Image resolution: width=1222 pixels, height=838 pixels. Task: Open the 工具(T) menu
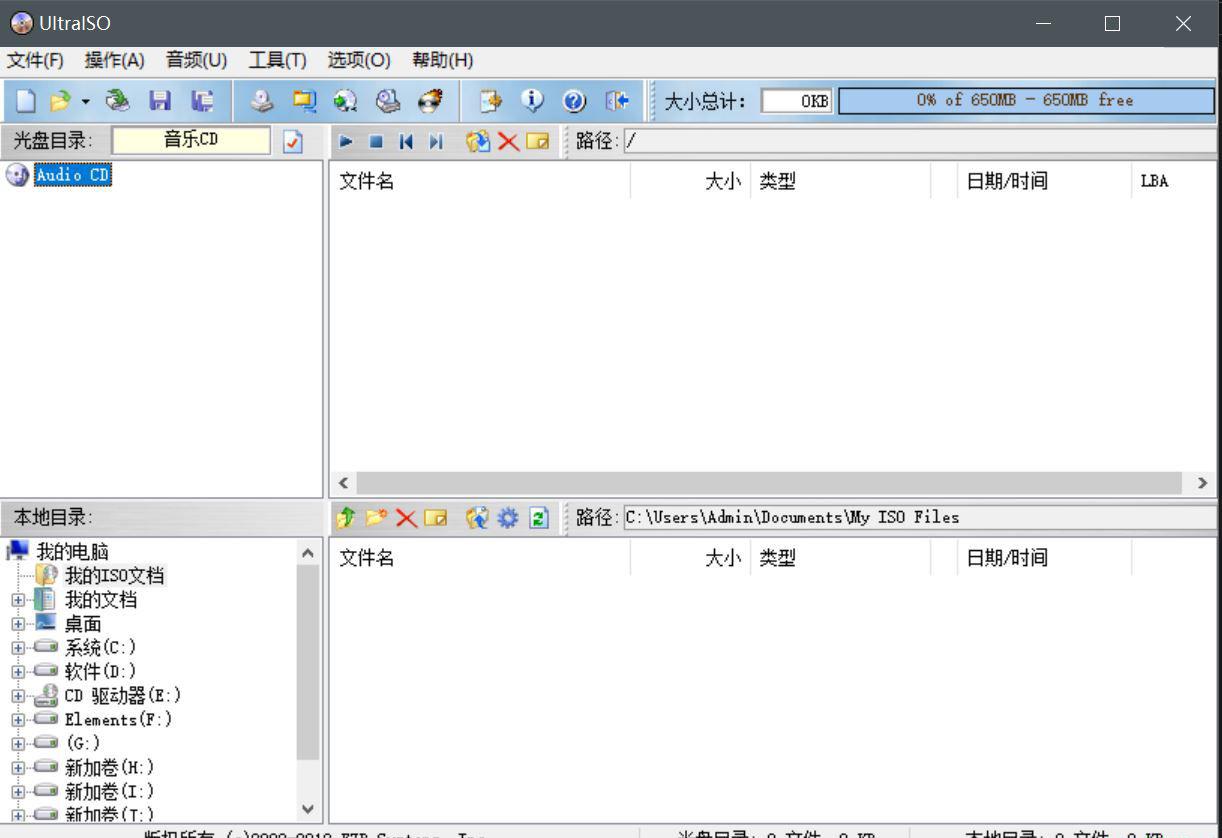(278, 60)
